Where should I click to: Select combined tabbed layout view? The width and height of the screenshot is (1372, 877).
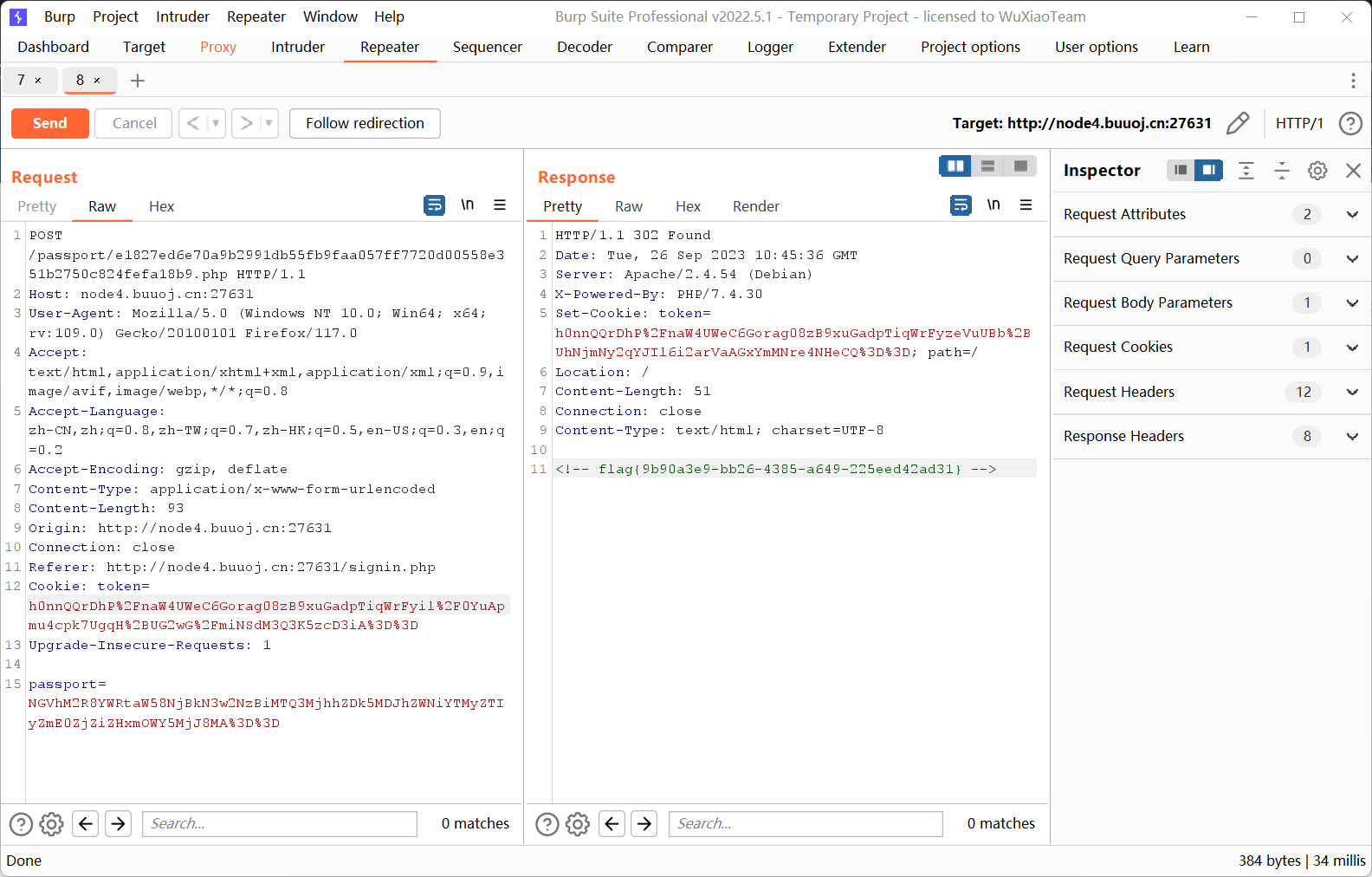1020,166
